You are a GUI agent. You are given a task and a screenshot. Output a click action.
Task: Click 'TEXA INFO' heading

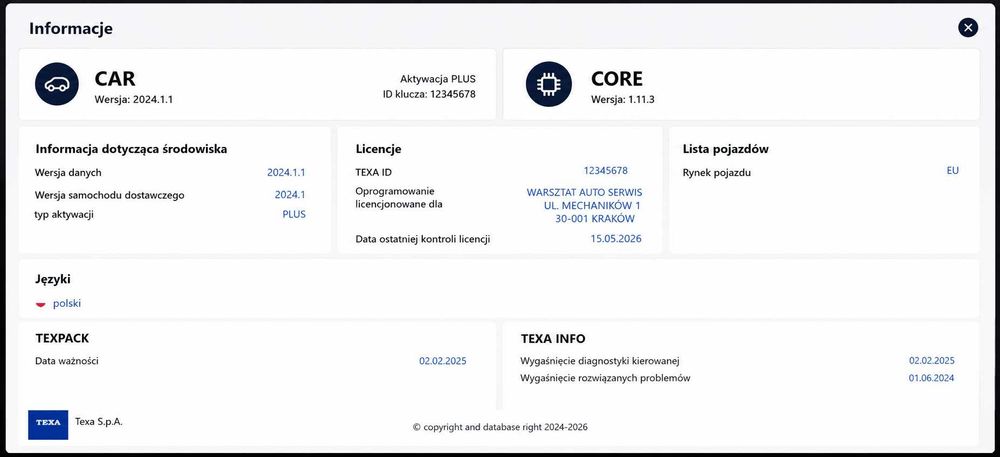click(x=552, y=338)
